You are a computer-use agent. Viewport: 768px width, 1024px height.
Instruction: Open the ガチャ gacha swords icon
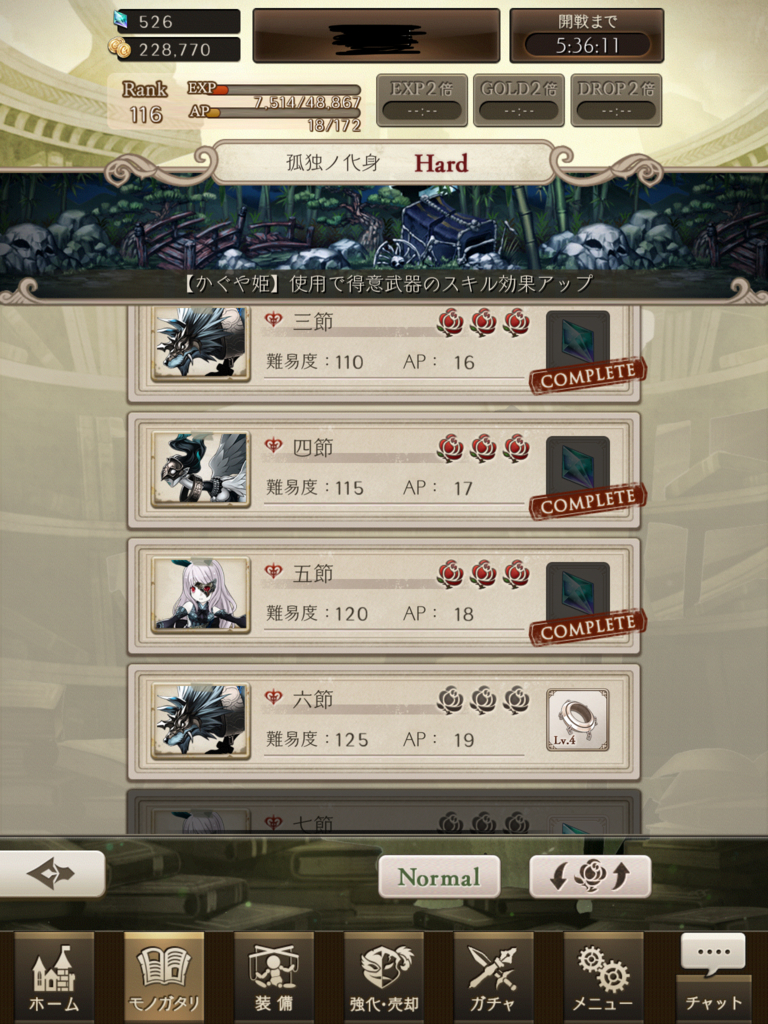(x=493, y=977)
